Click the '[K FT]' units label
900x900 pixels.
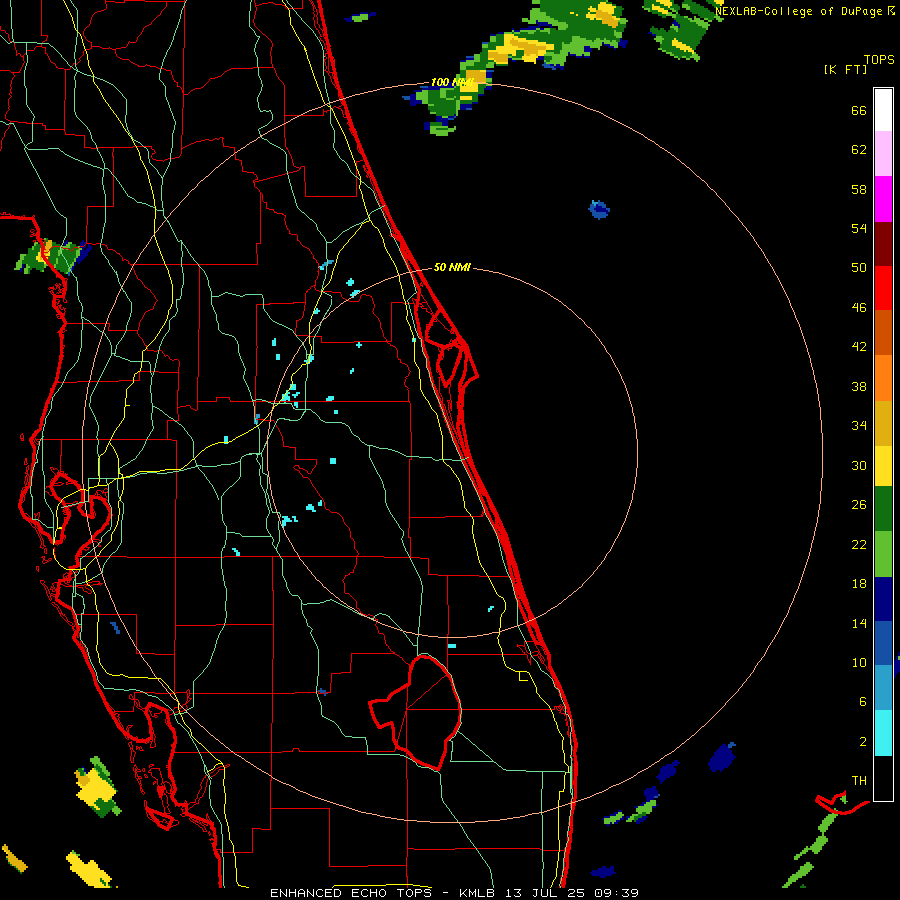(846, 70)
